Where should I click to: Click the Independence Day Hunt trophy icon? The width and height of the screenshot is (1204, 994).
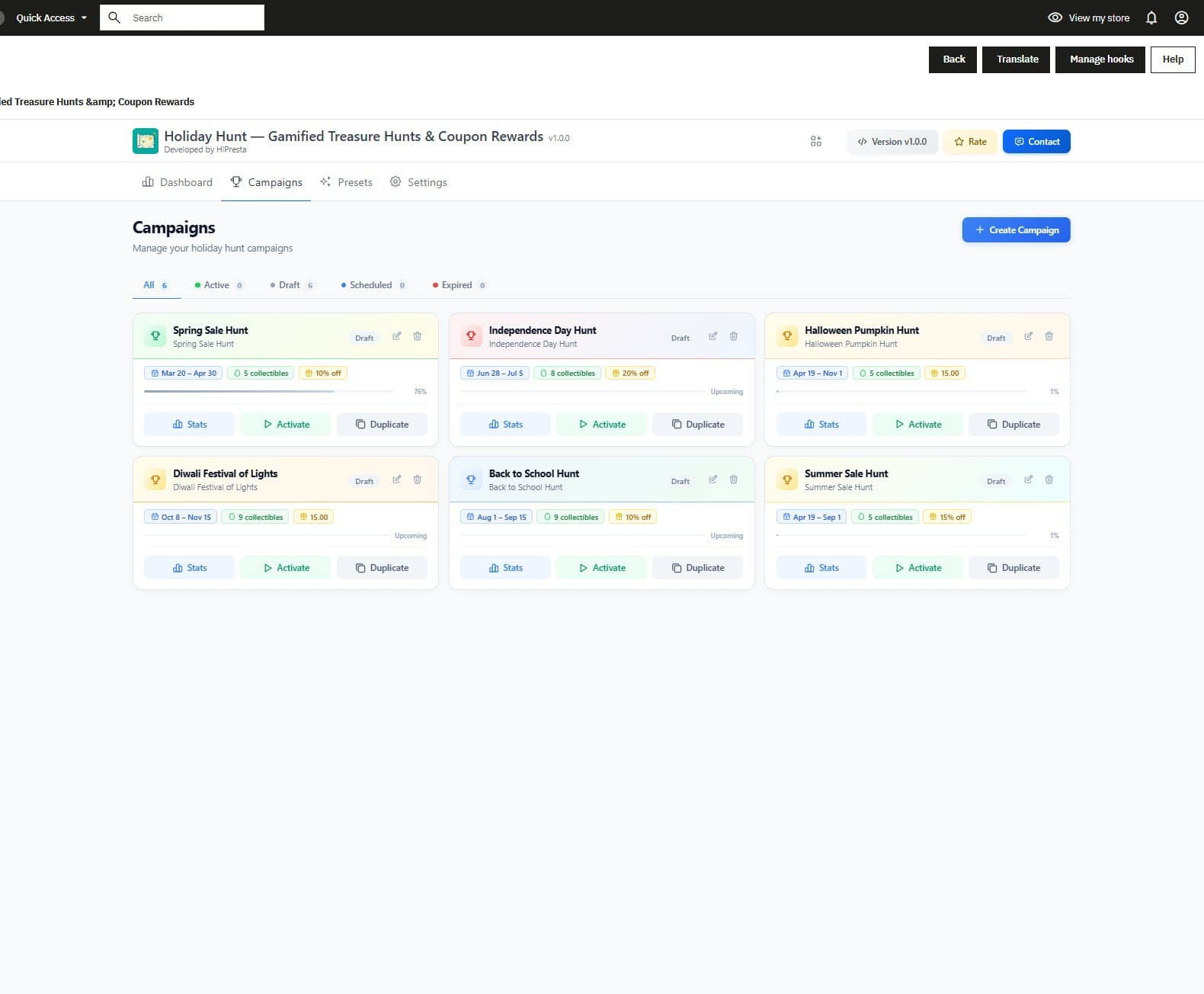(x=471, y=335)
